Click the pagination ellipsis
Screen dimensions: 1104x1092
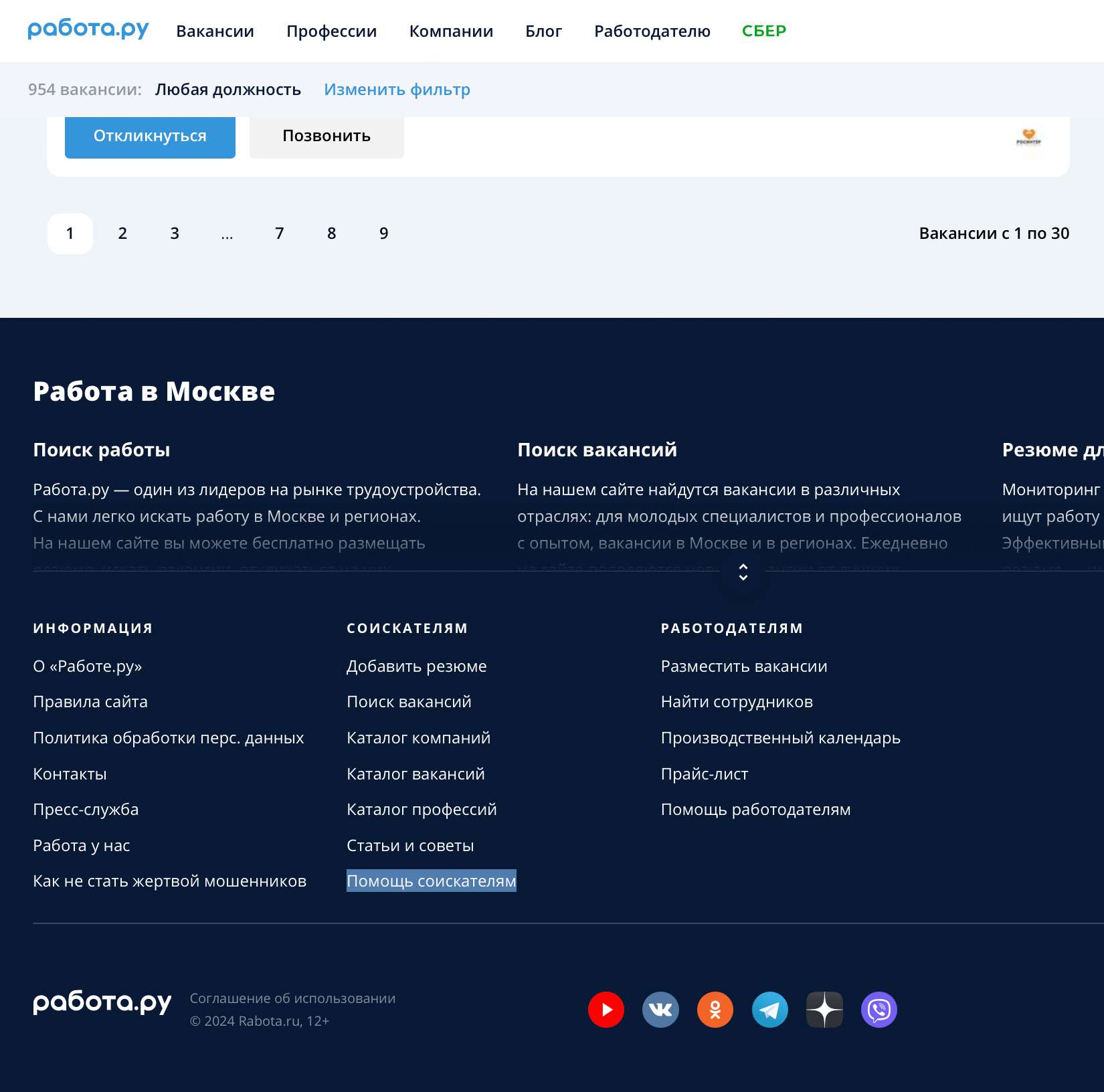point(227,234)
